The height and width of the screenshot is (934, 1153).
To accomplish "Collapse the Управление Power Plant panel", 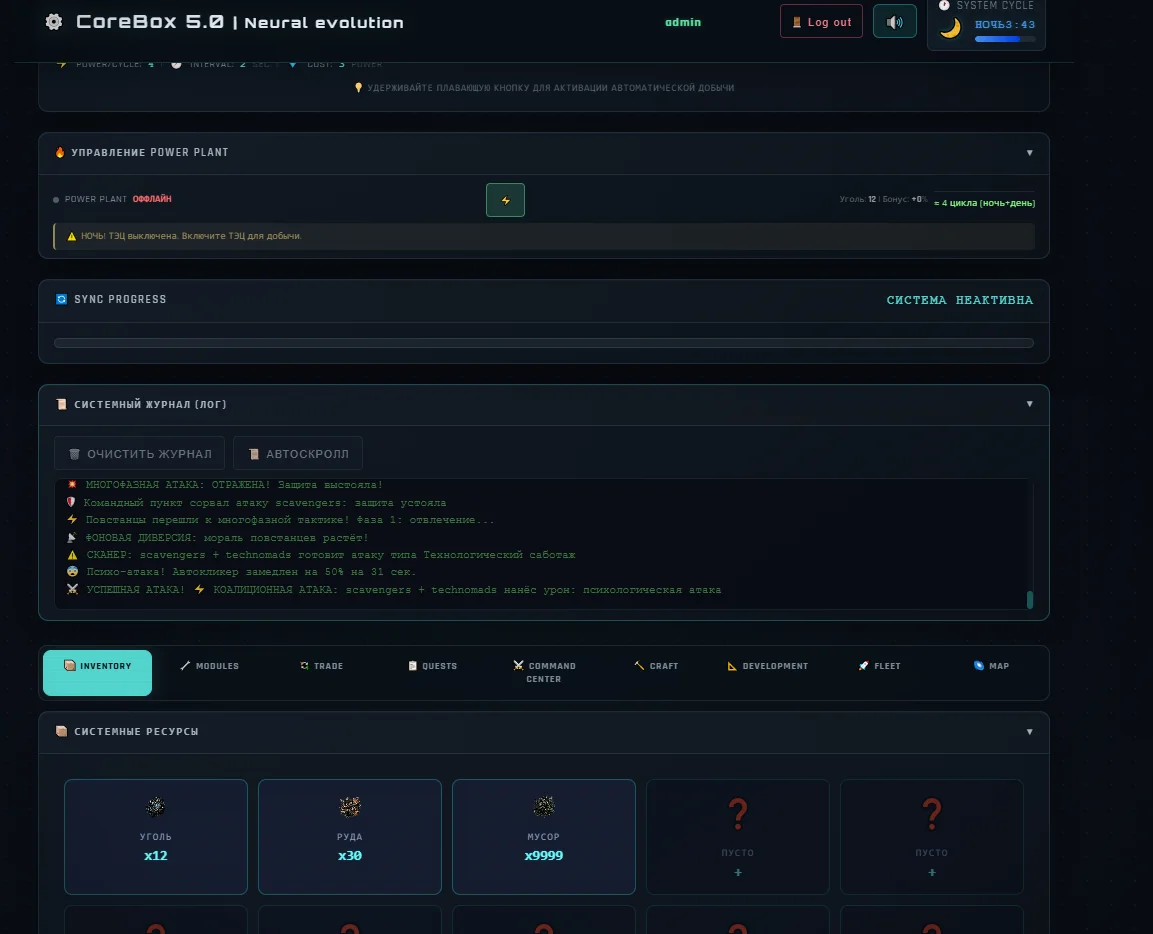I will tap(1029, 153).
